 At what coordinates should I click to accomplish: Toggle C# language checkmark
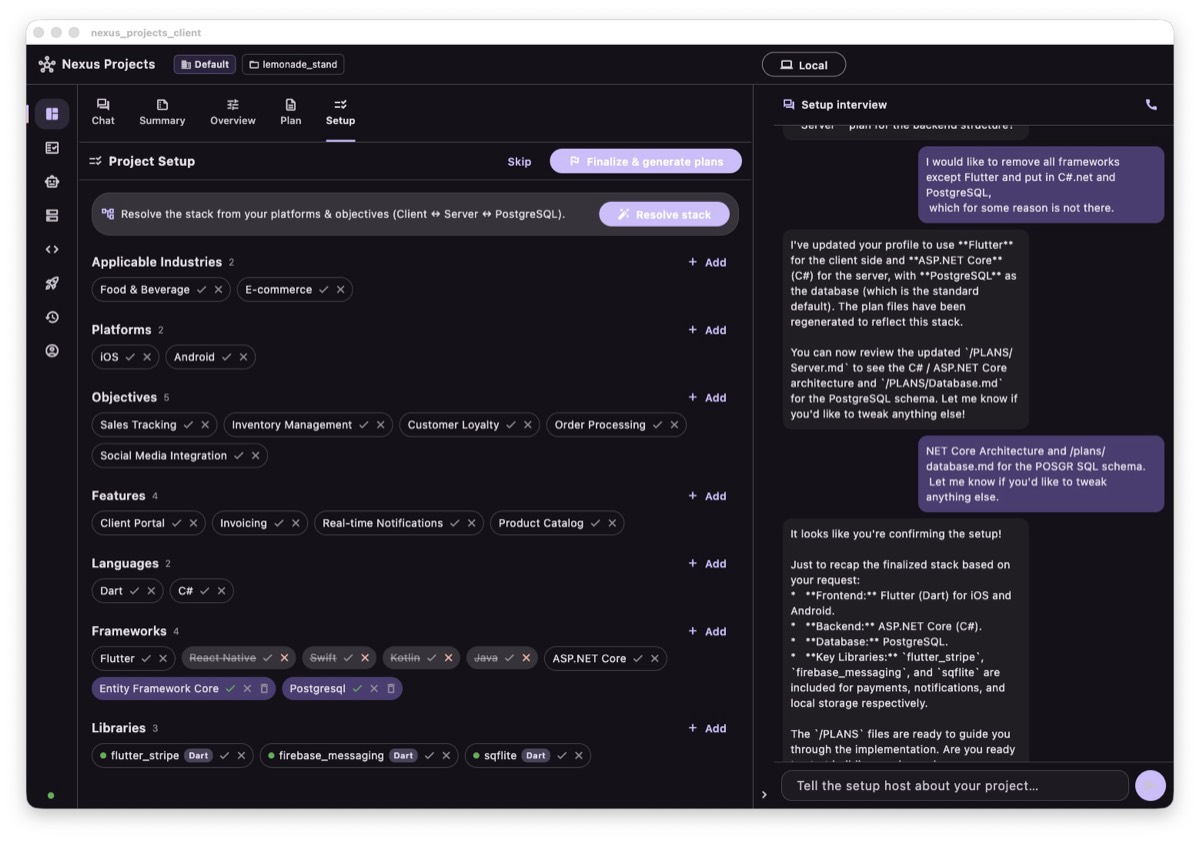click(204, 591)
